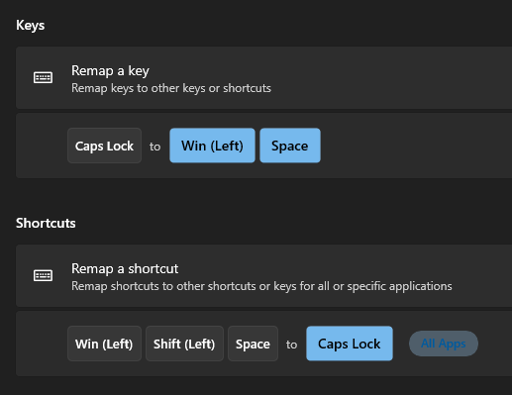Select the gray Win (Left) shortcut key
Image resolution: width=512 pixels, height=395 pixels.
tap(104, 344)
